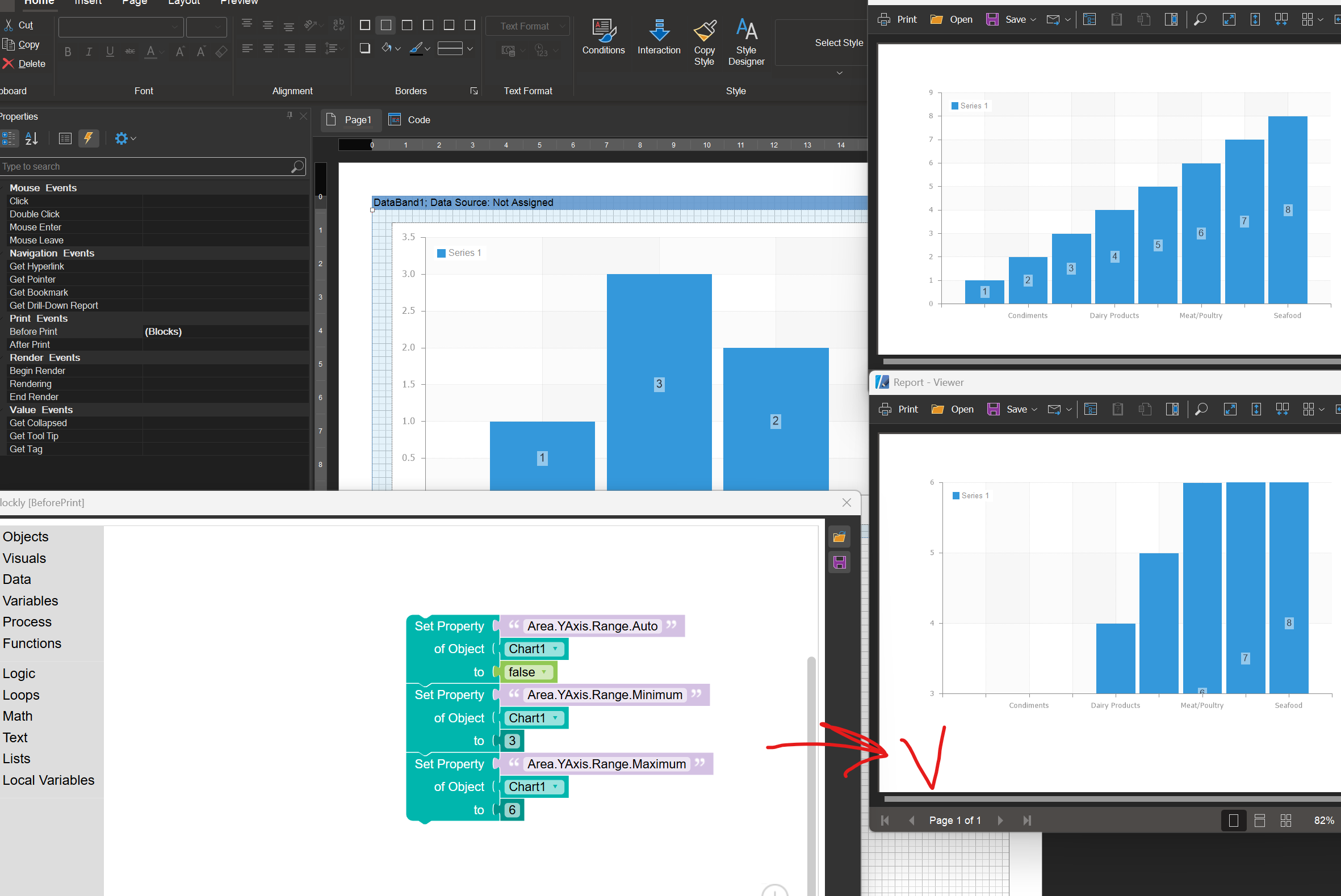Switch property grid to alphabetical sort
1341x896 pixels.
(x=31, y=138)
